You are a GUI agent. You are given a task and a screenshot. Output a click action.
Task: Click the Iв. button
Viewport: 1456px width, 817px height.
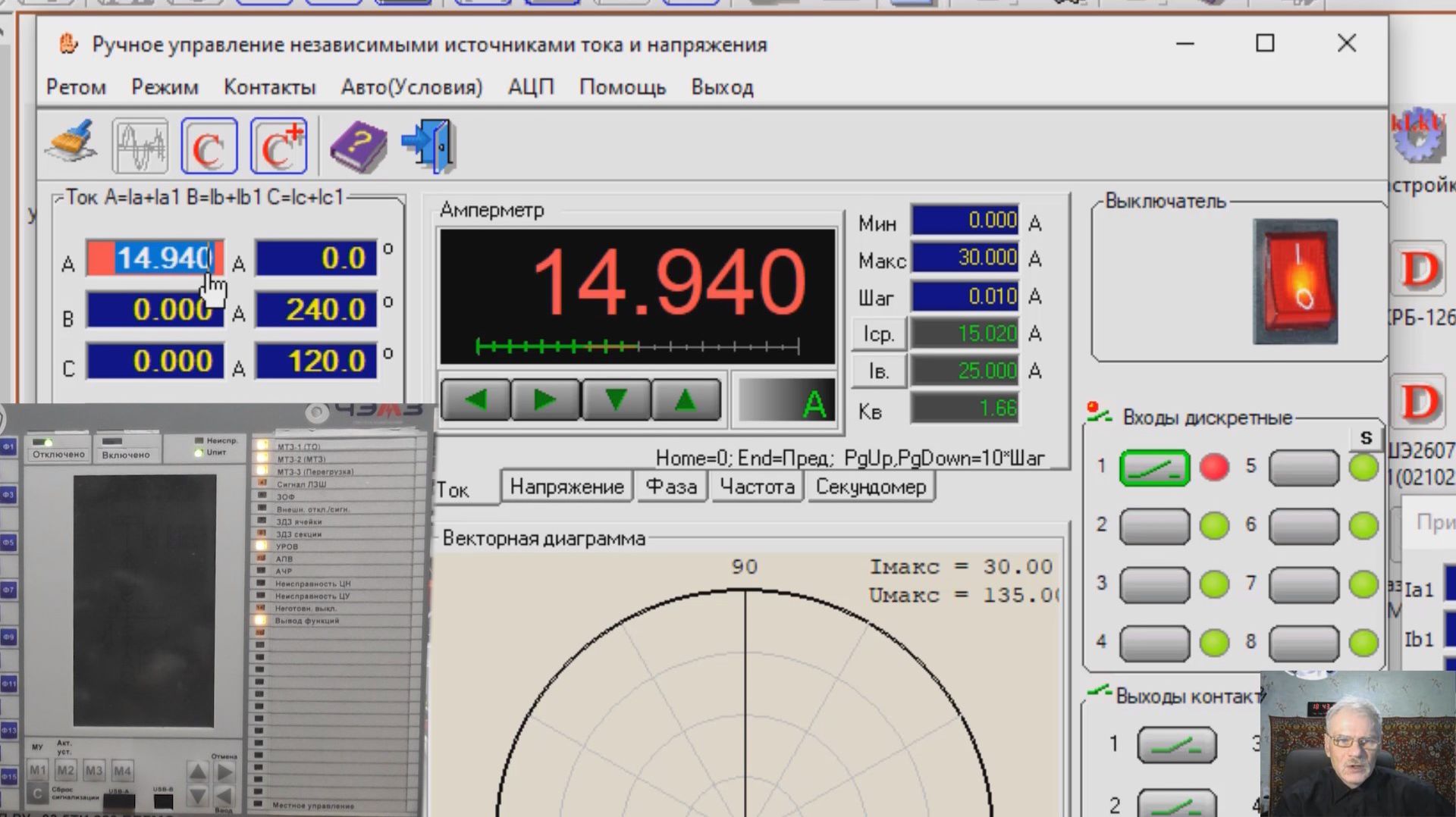878,371
